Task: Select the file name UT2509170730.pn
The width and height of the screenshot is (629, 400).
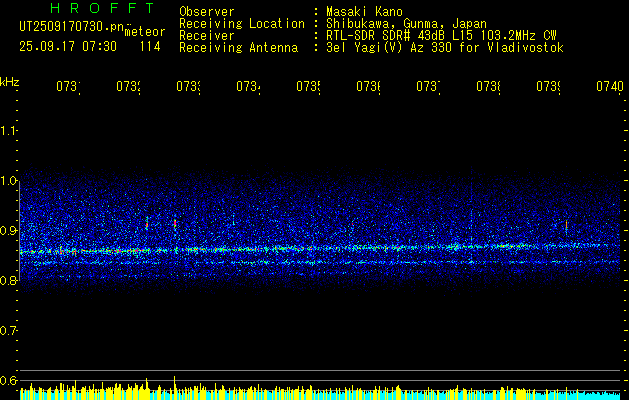Action: click(72, 27)
